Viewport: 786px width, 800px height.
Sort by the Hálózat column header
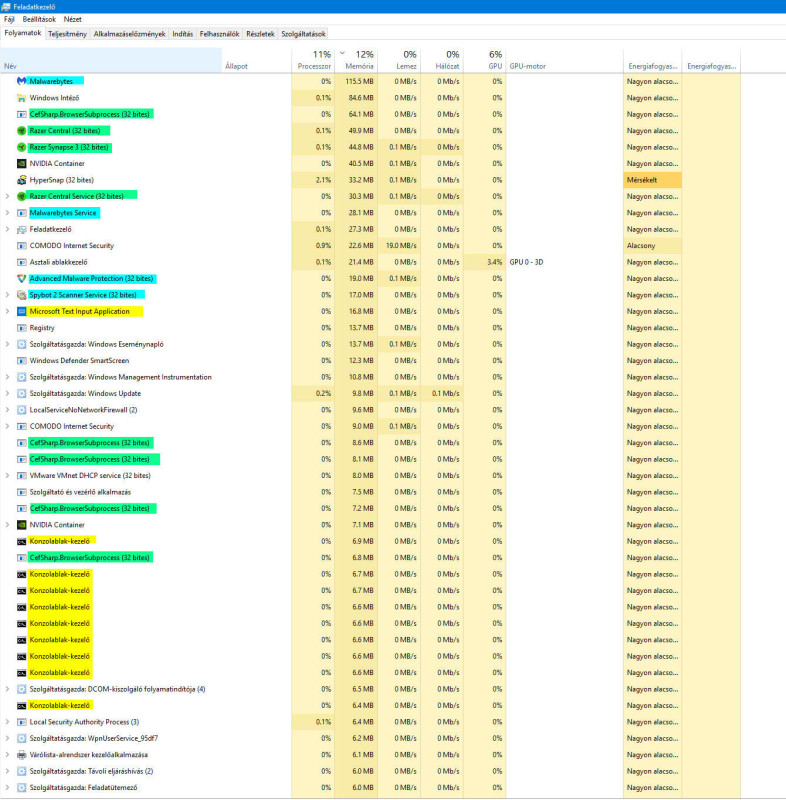point(442,60)
